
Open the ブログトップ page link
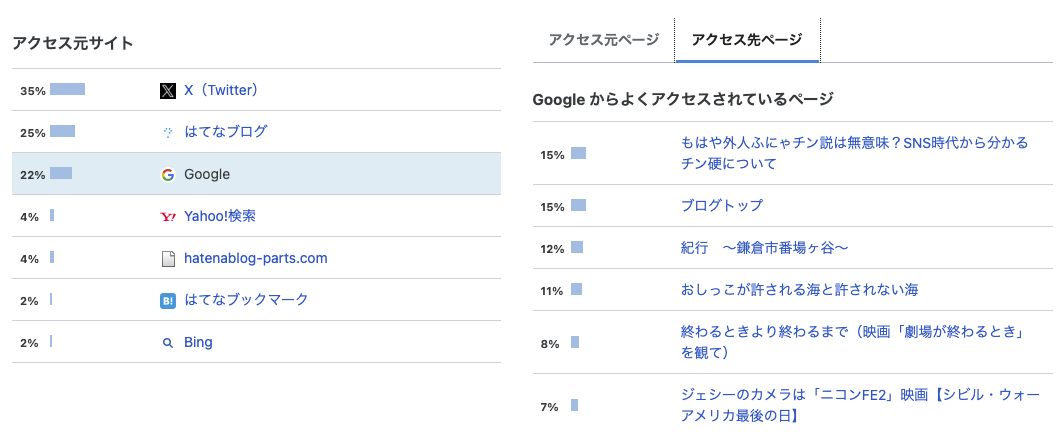[x=721, y=205]
